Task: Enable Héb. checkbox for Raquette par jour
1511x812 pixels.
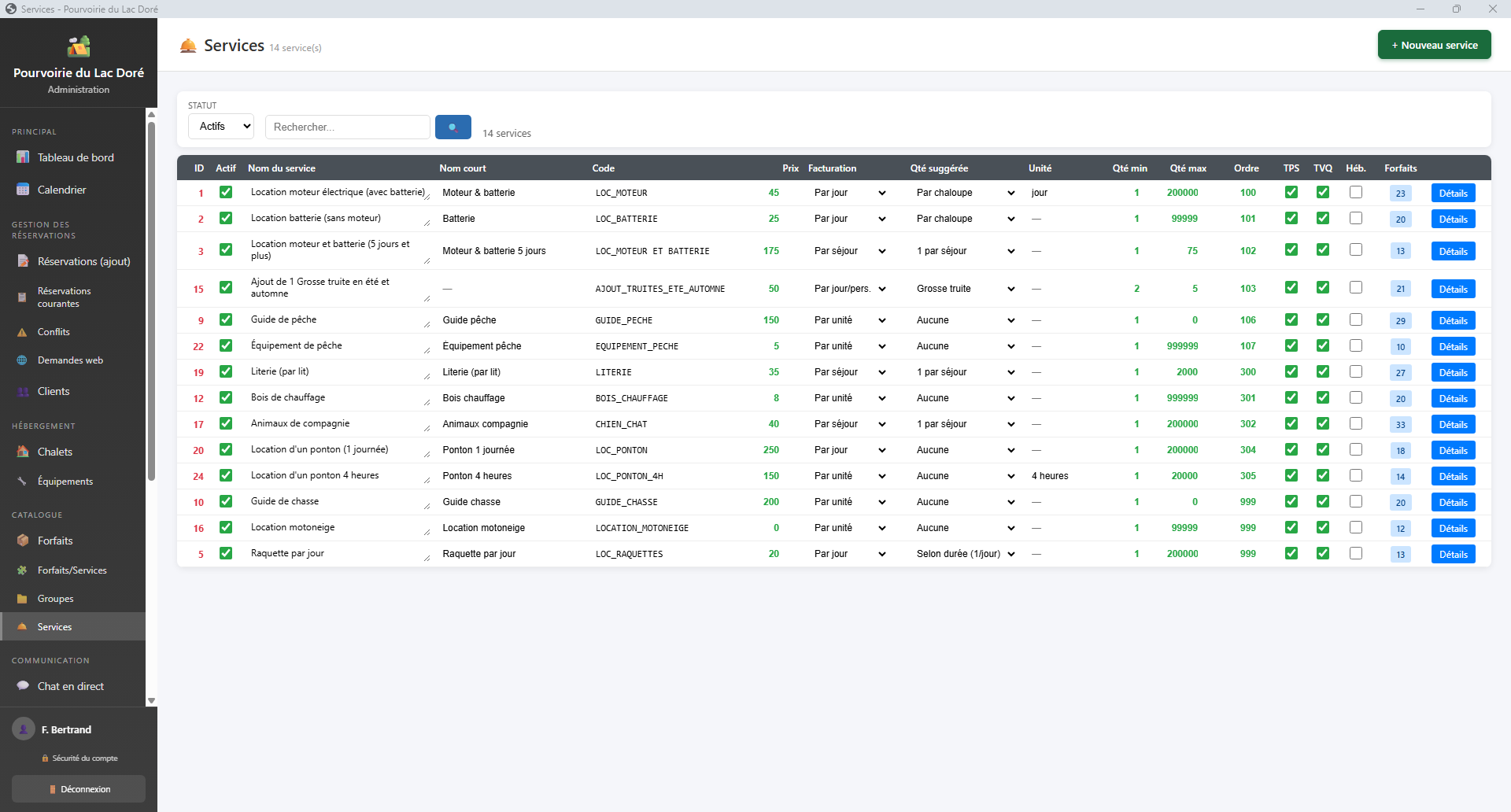Action: [x=1356, y=553]
